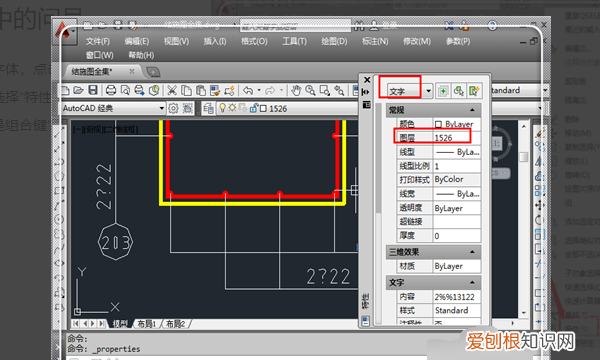Click the 线型比例 value field

[457, 166]
